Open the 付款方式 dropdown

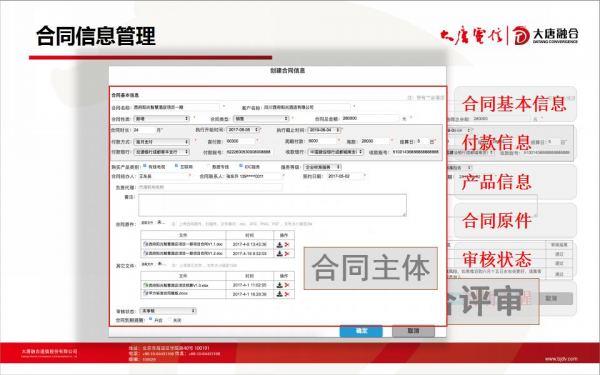point(162,142)
